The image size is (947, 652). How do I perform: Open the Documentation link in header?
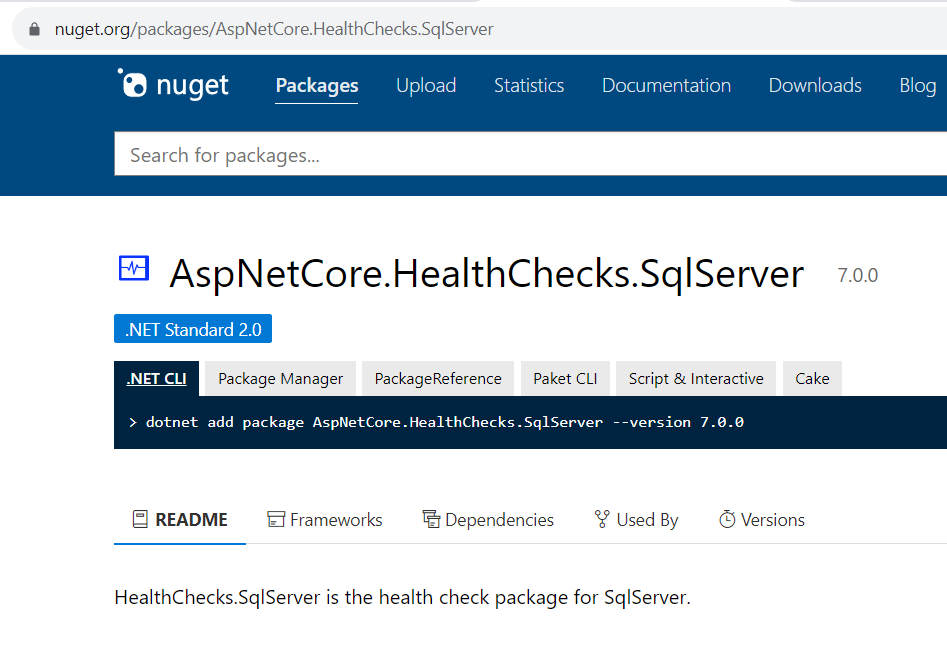666,85
